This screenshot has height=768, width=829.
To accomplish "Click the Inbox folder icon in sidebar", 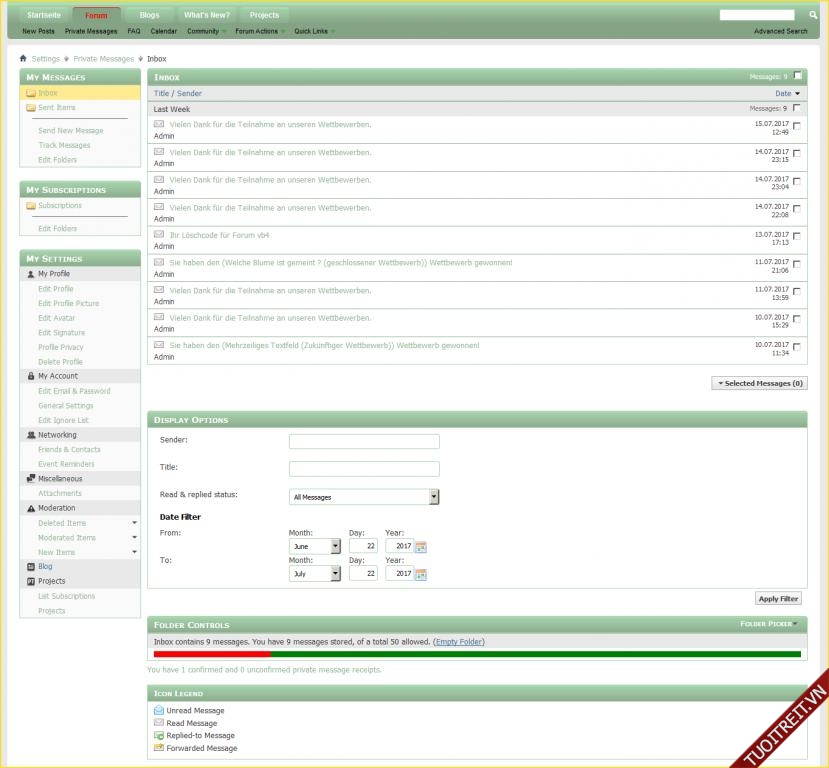I will pyautogui.click(x=31, y=93).
